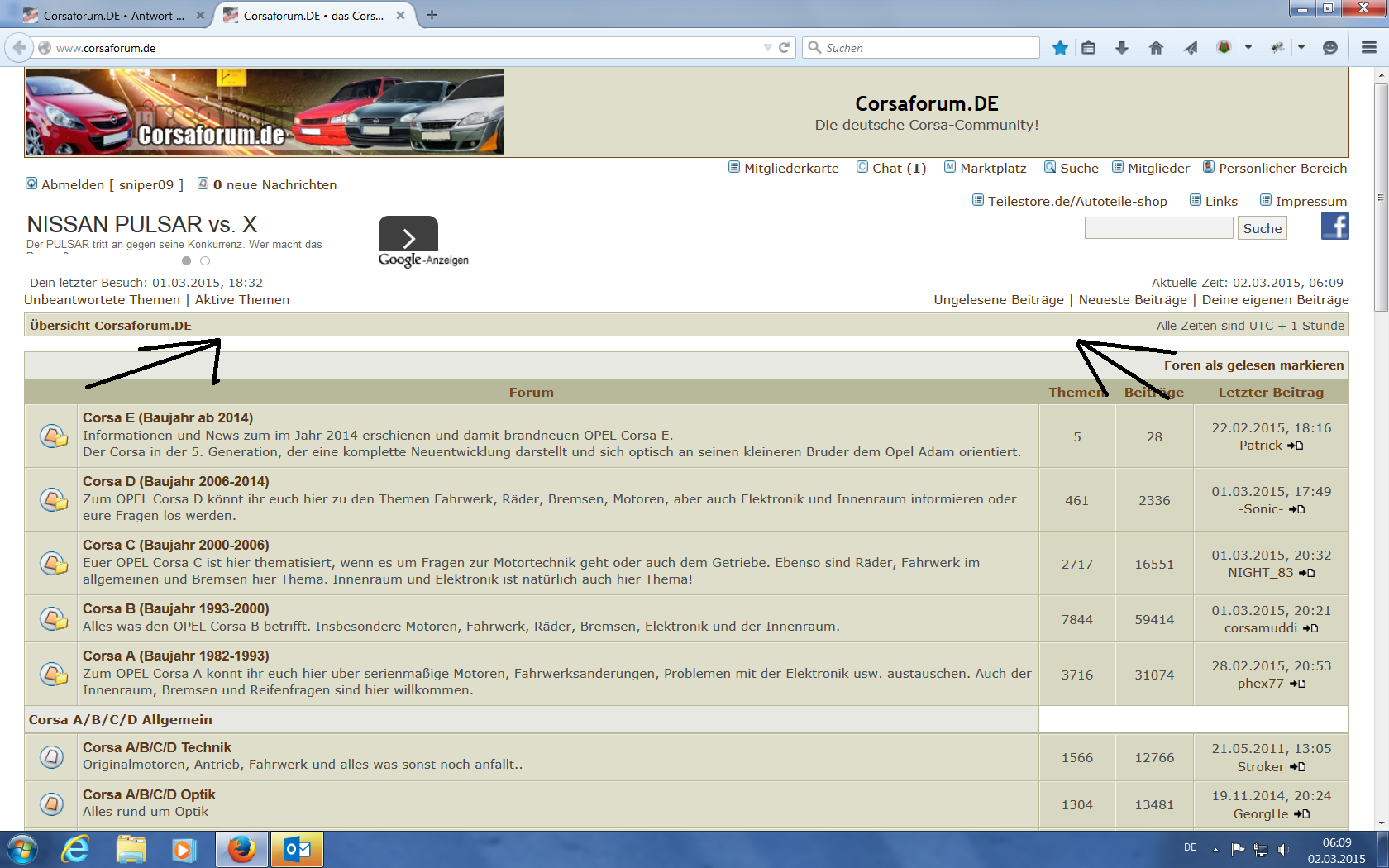Open the chat smiley toolbar icon
The height and width of the screenshot is (868, 1389).
[1330, 48]
